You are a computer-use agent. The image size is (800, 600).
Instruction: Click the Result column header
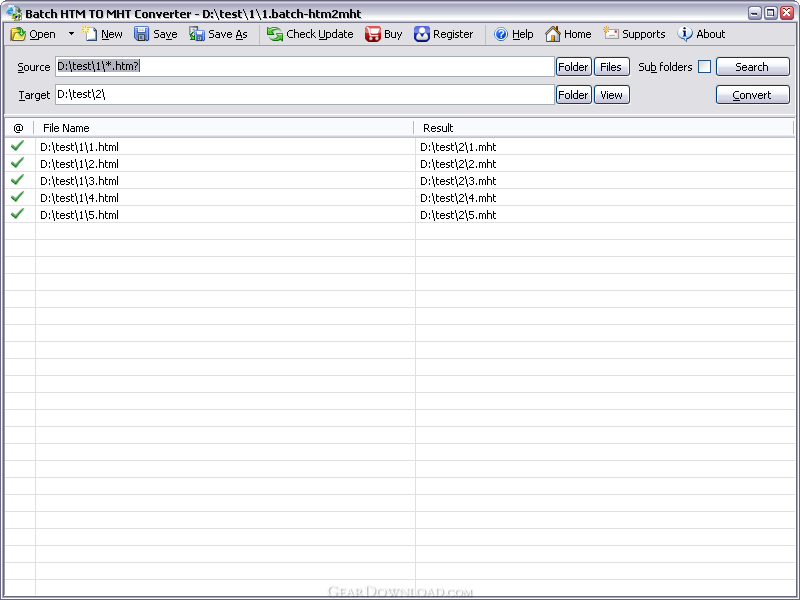(x=604, y=128)
